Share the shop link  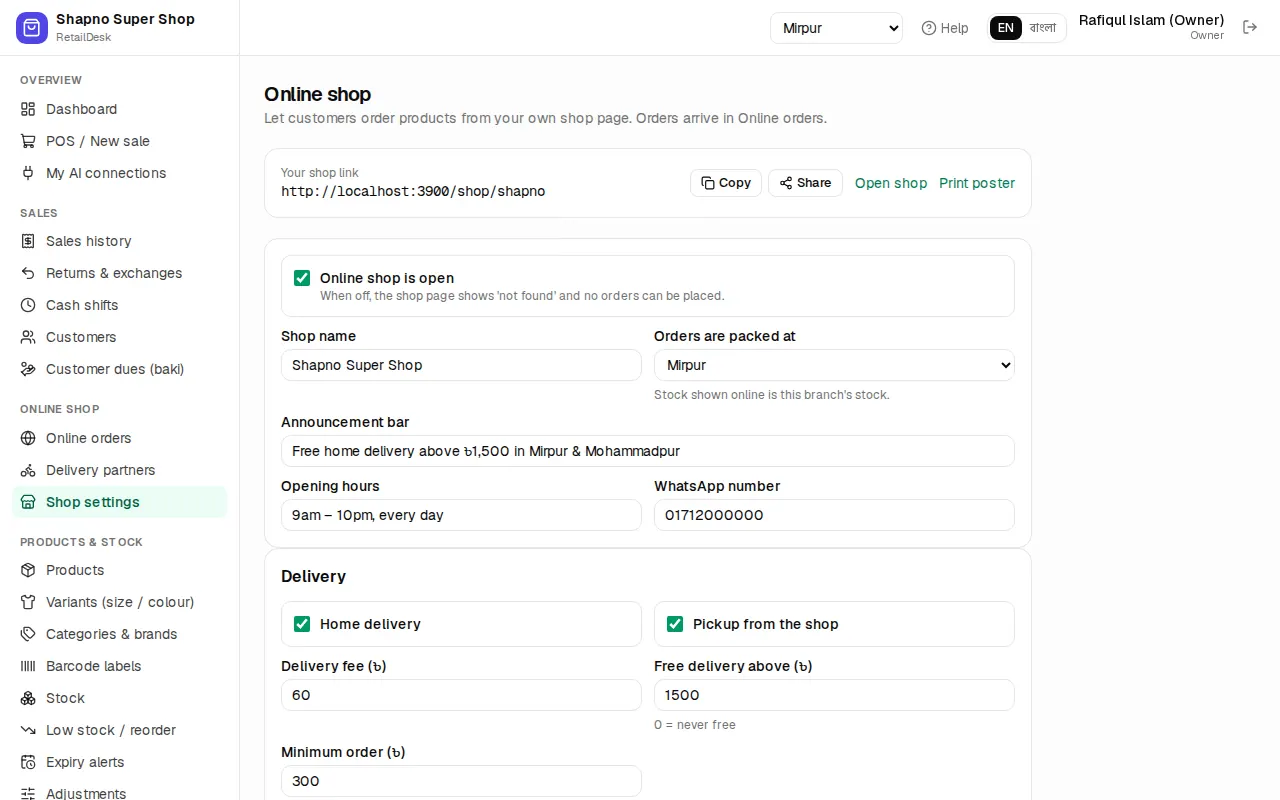coord(805,183)
